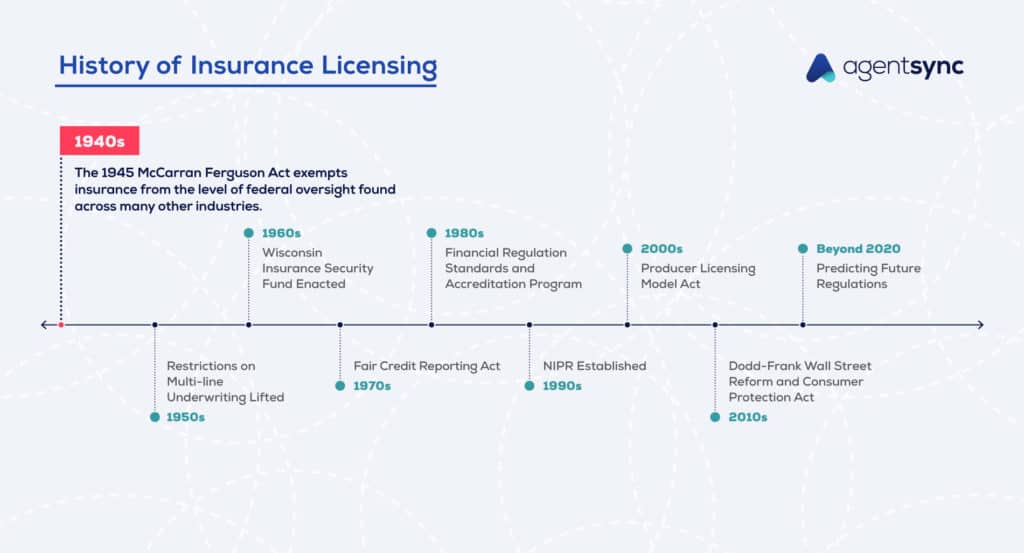Click the red 1940s label box
Viewport: 1024px width, 553px height.
[99, 141]
